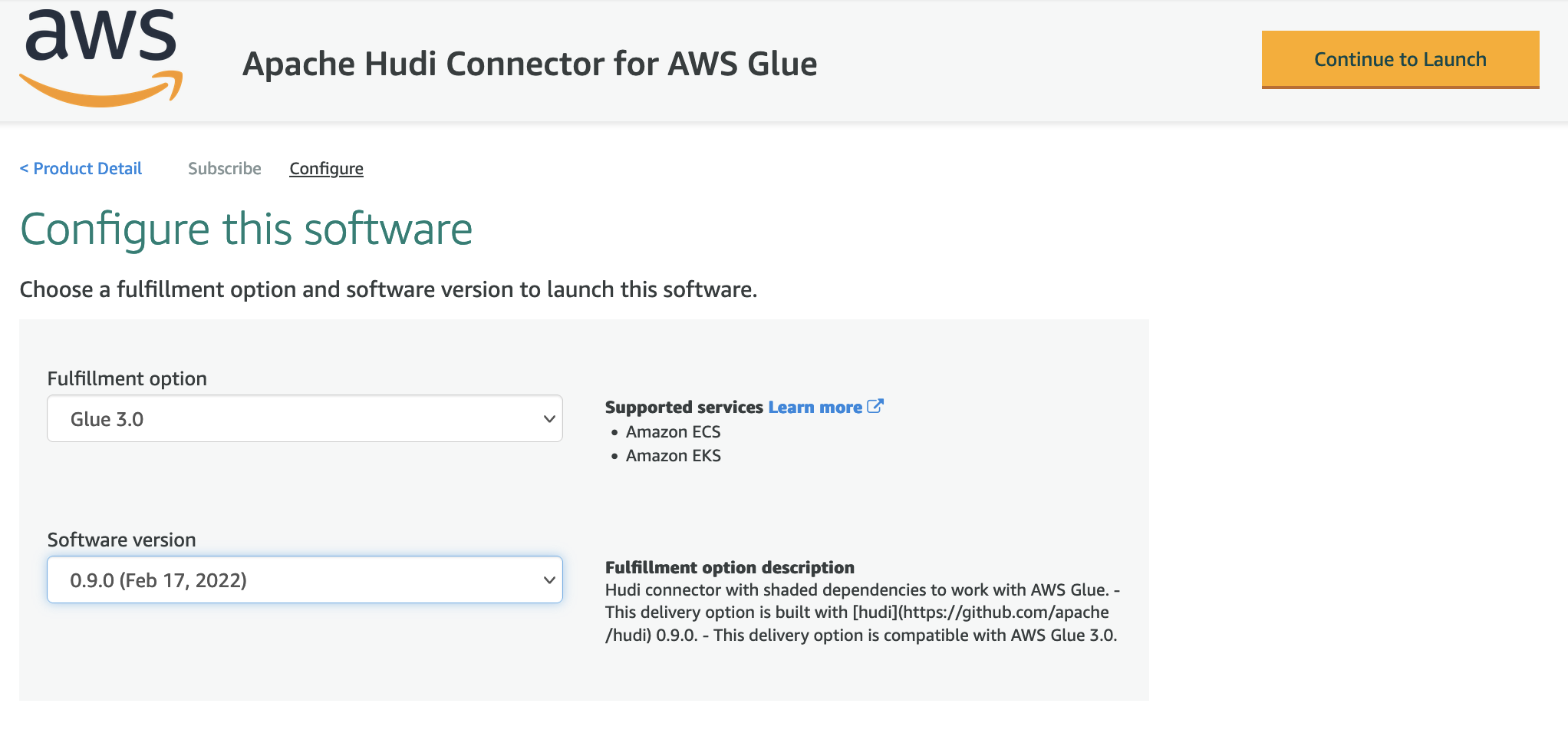Viewport: 1568px width, 743px height.
Task: Click the Software version field label
Action: click(122, 540)
